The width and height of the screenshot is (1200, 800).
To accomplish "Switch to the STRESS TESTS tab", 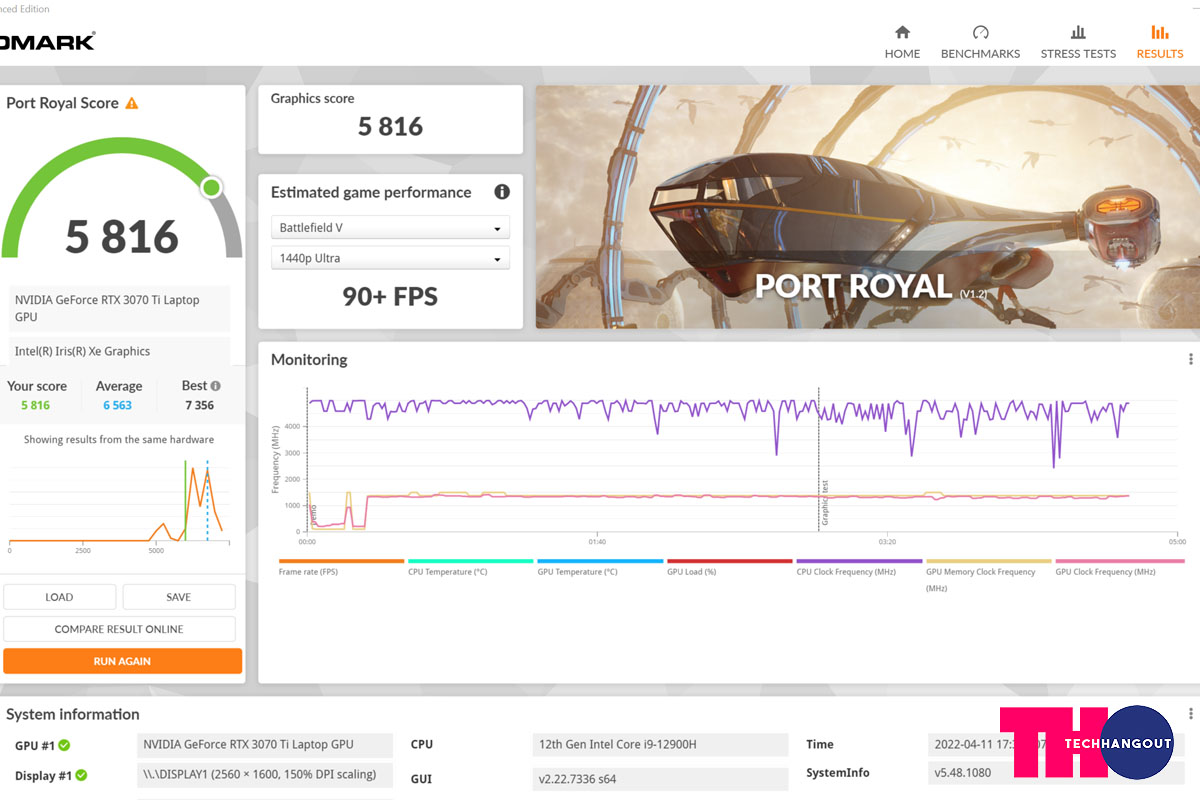I will click(1078, 42).
